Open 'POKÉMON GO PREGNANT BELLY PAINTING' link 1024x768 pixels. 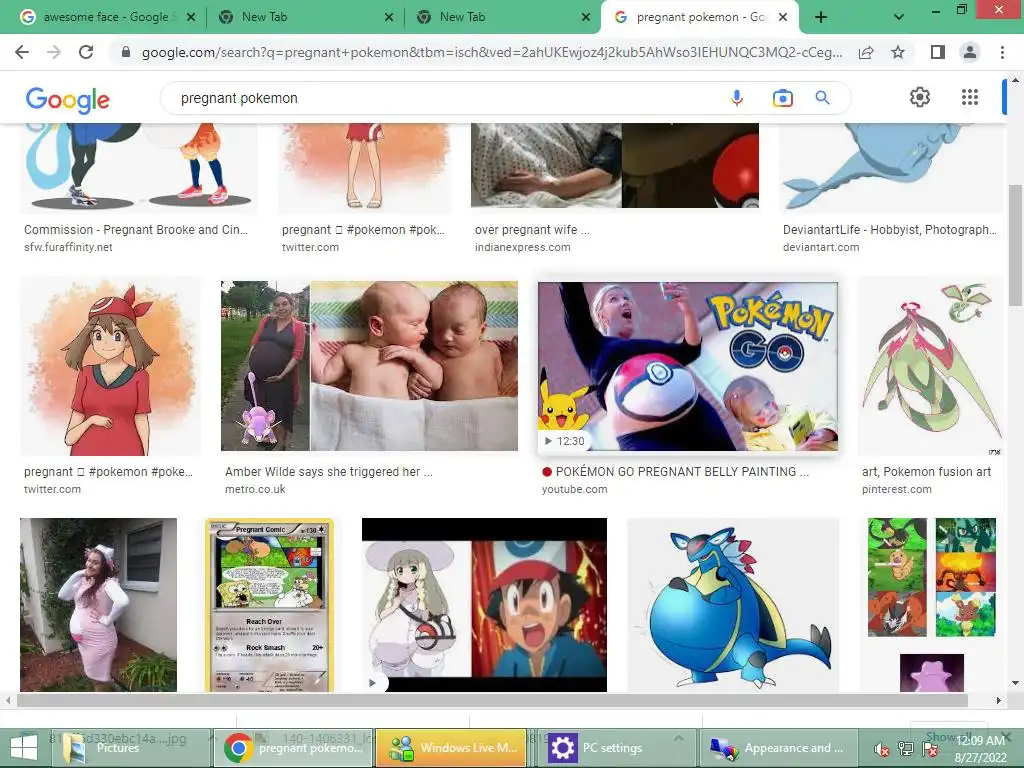coord(676,472)
